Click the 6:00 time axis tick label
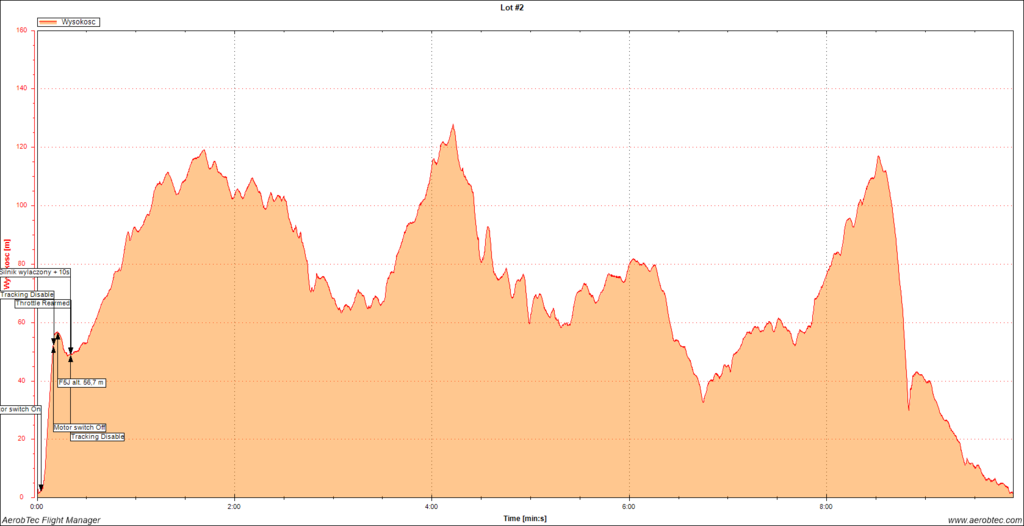Viewport: 1024px width, 526px height. point(629,507)
